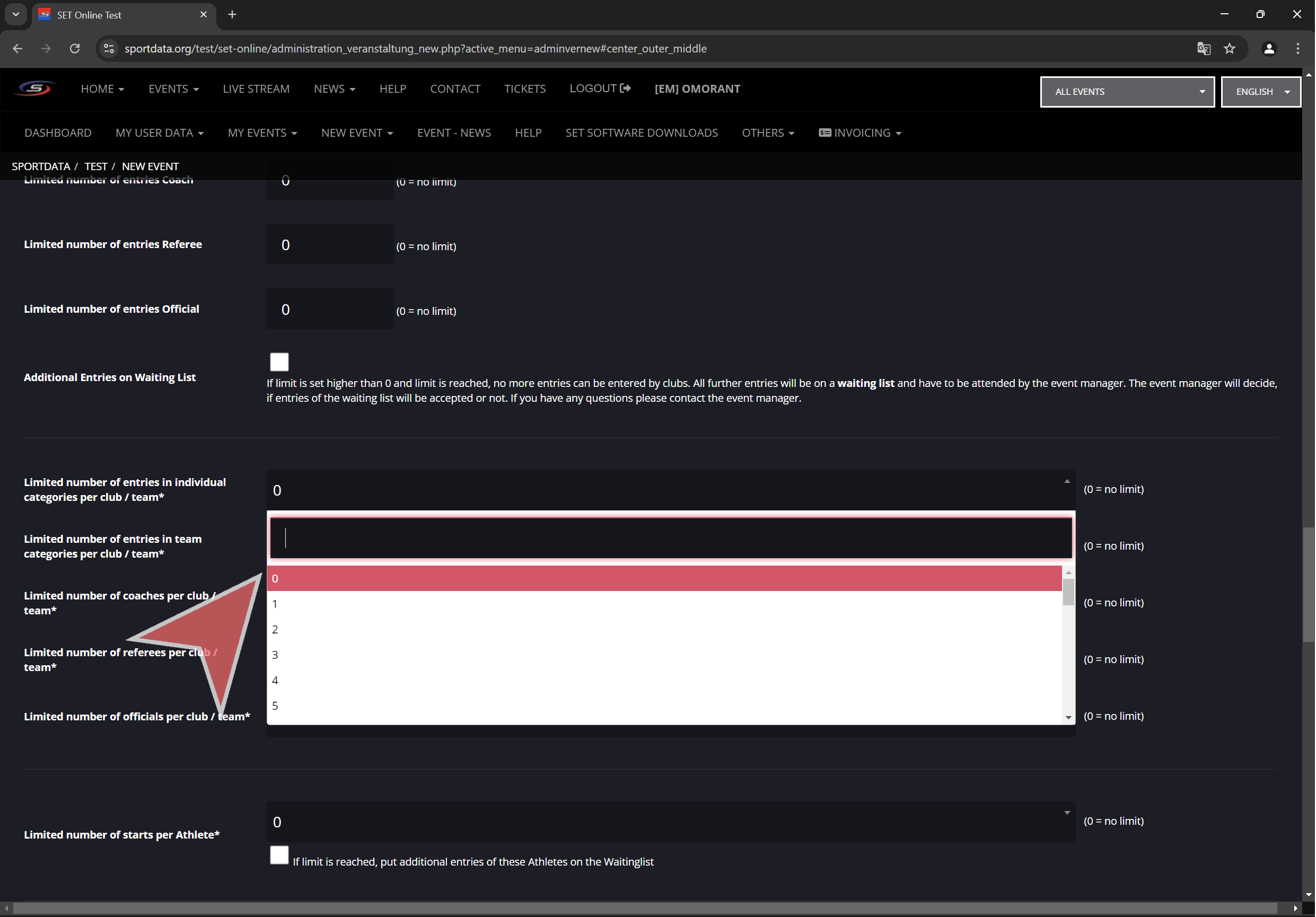
Task: Open the browser profile icon
Action: (x=1268, y=49)
